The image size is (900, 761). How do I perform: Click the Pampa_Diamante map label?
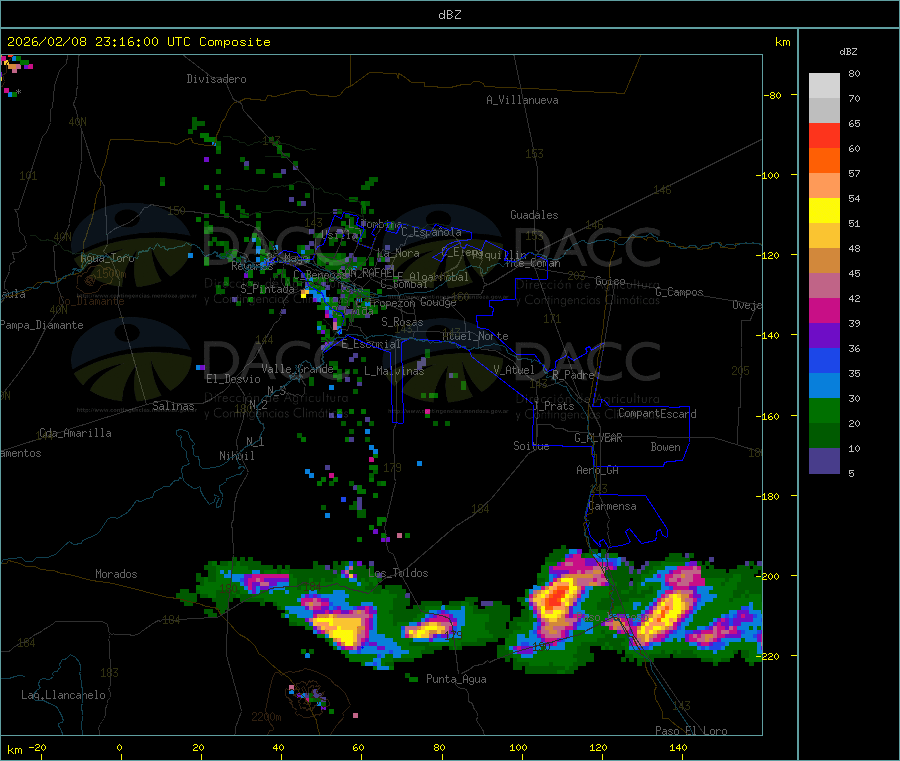point(42,325)
